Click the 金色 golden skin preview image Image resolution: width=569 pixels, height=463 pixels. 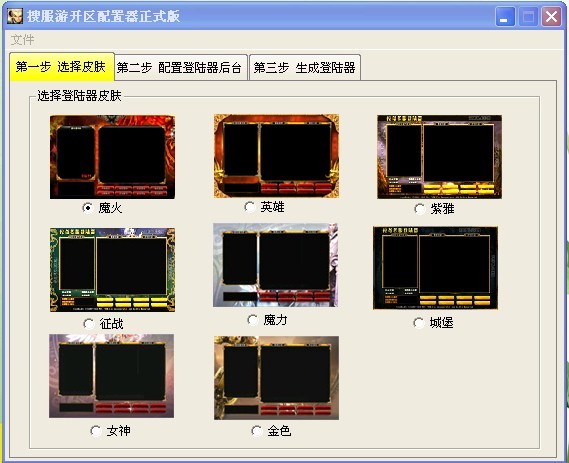pyautogui.click(x=277, y=378)
